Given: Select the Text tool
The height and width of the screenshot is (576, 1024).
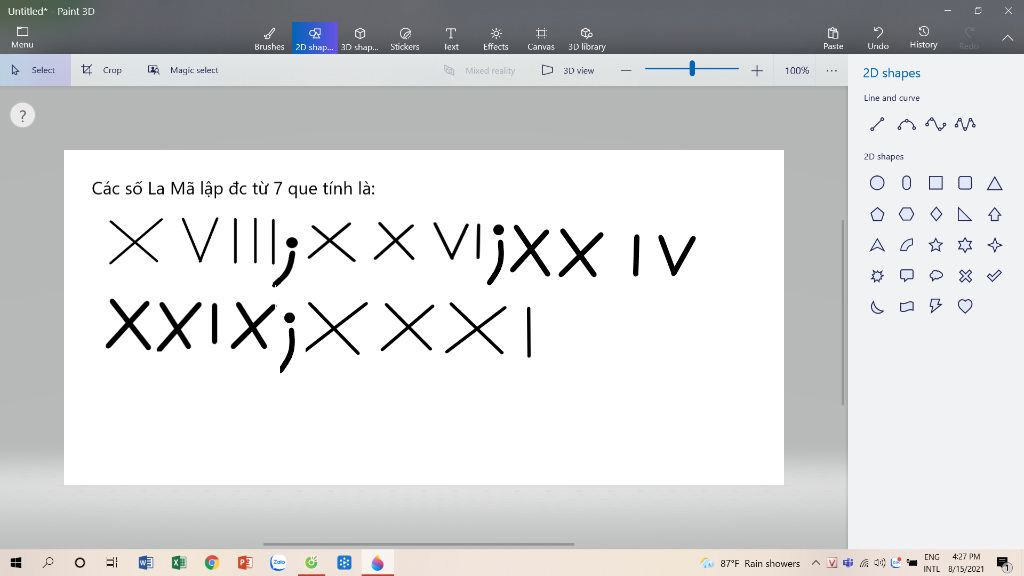Looking at the screenshot, I should [x=451, y=39].
